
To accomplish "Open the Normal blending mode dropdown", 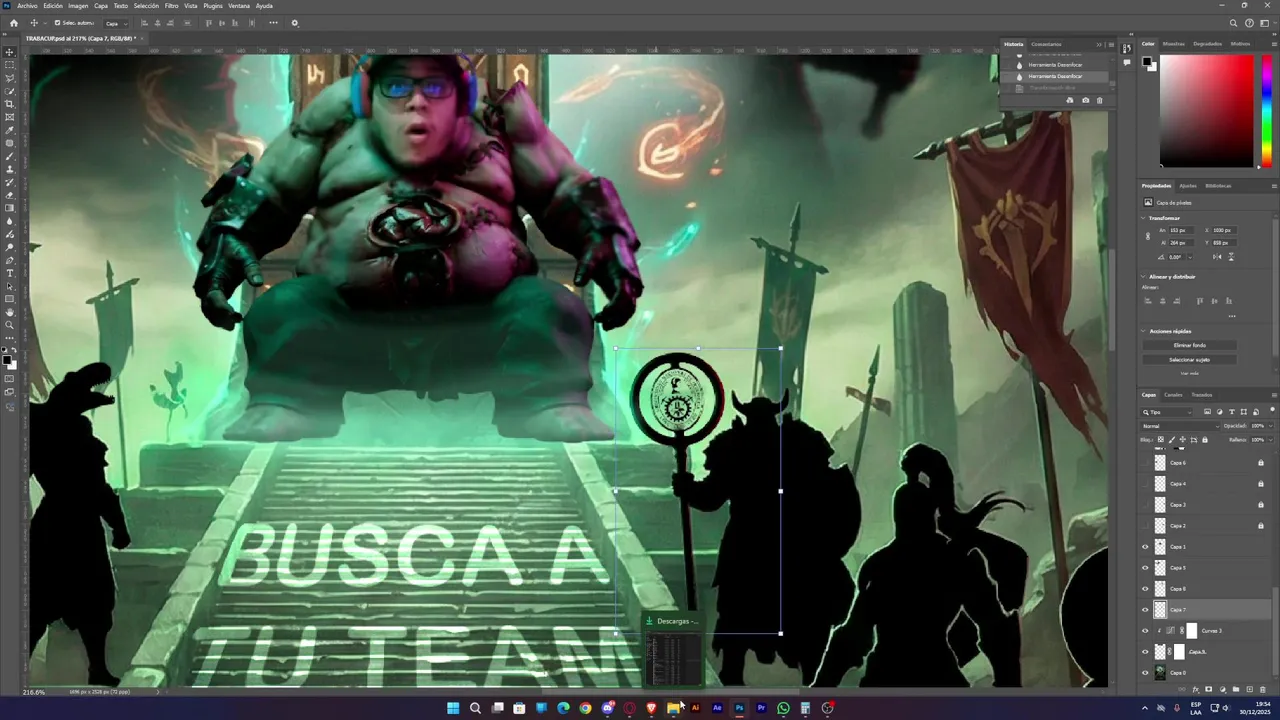I will [x=1180, y=426].
